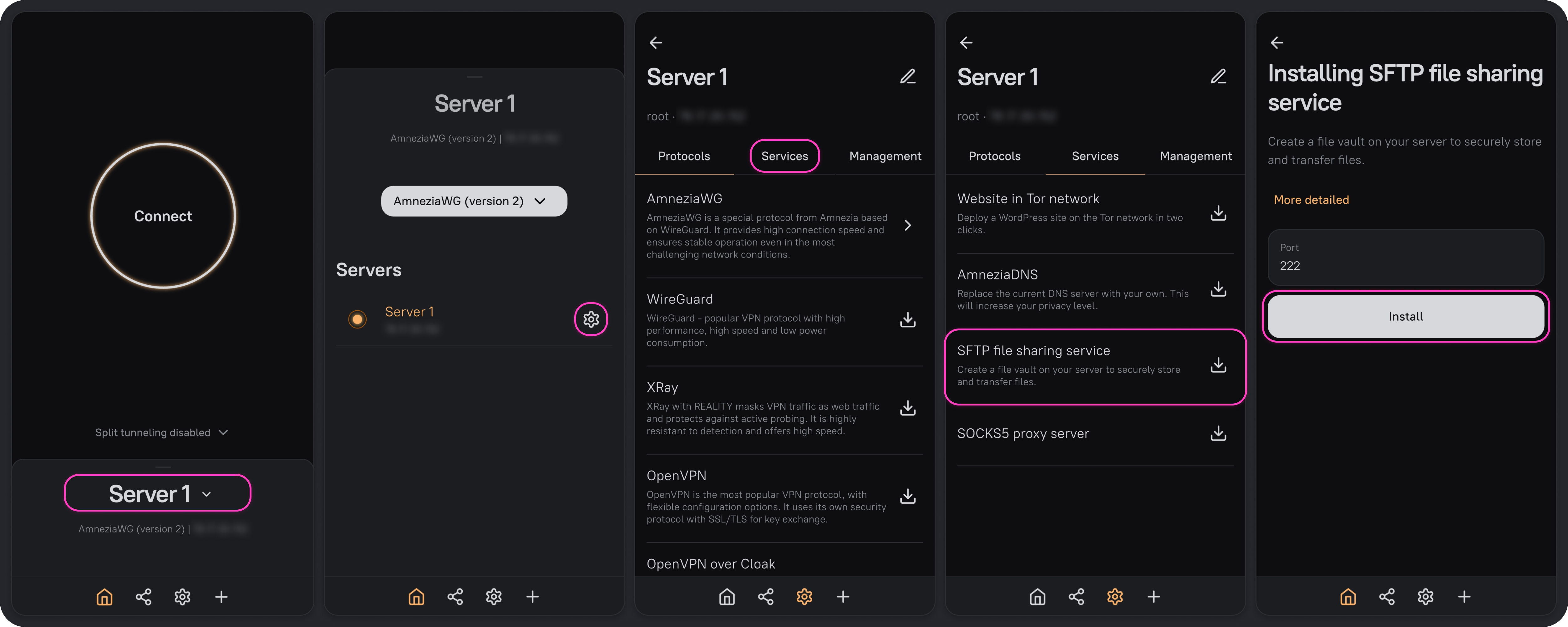This screenshot has width=1568, height=627.
Task: Install Website in Tor network
Action: click(1218, 213)
